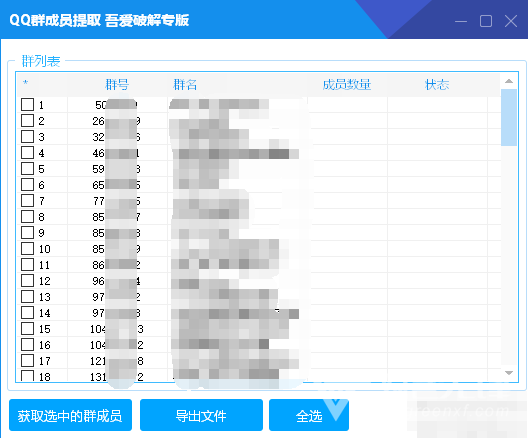Viewport: 528px width, 438px height.
Task: Tick the checkbox for row 9
Action: tap(27, 233)
